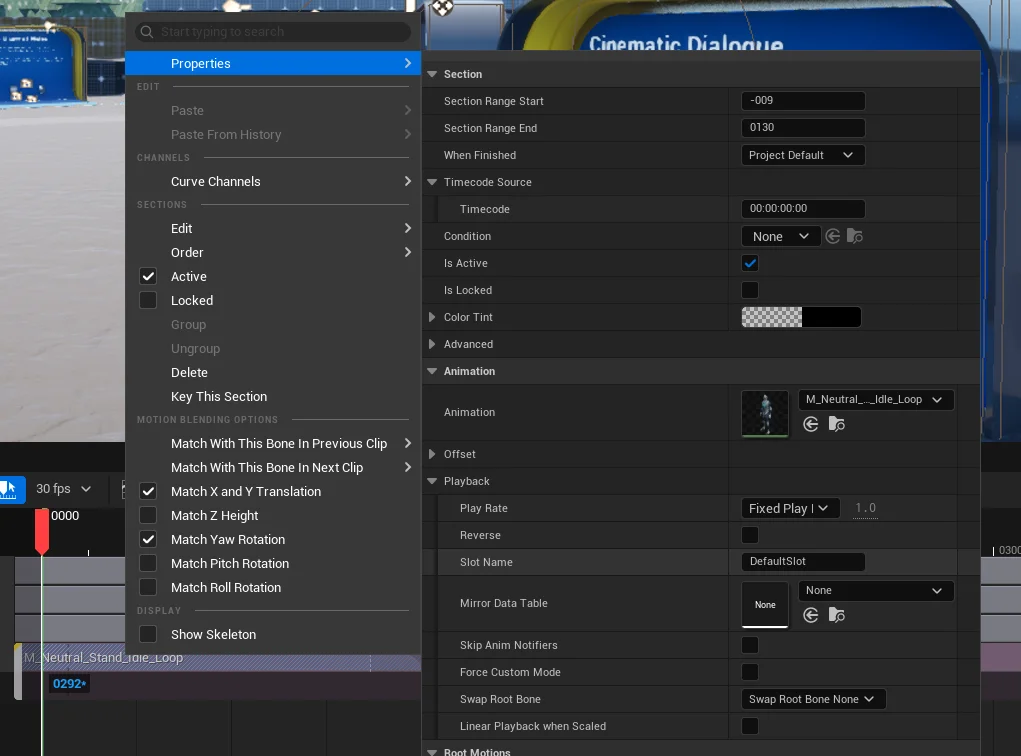Open the M_Neutral Idle_Loop animation dropdown
1021x756 pixels.
tap(876, 400)
